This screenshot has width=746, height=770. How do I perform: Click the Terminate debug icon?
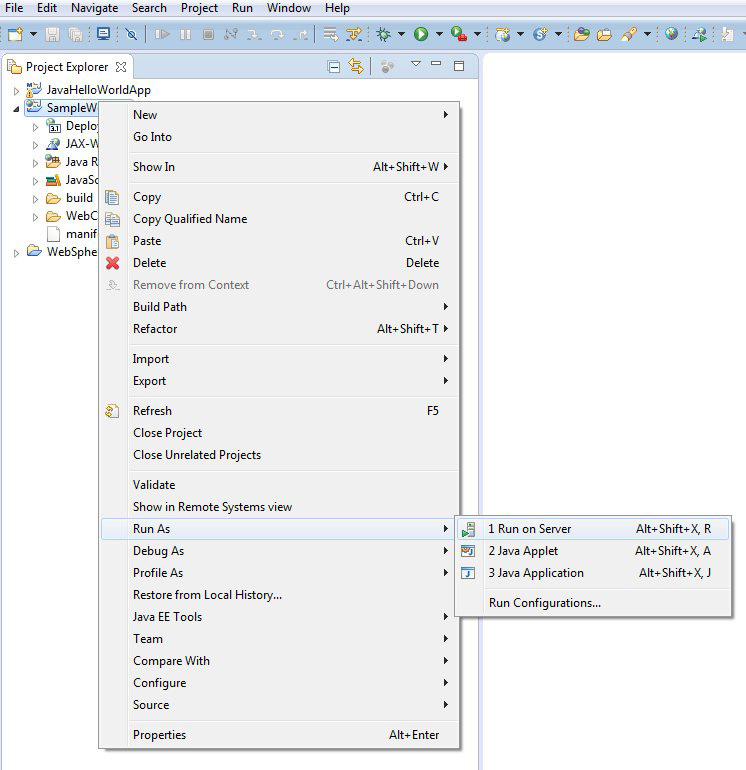pyautogui.click(x=208, y=34)
